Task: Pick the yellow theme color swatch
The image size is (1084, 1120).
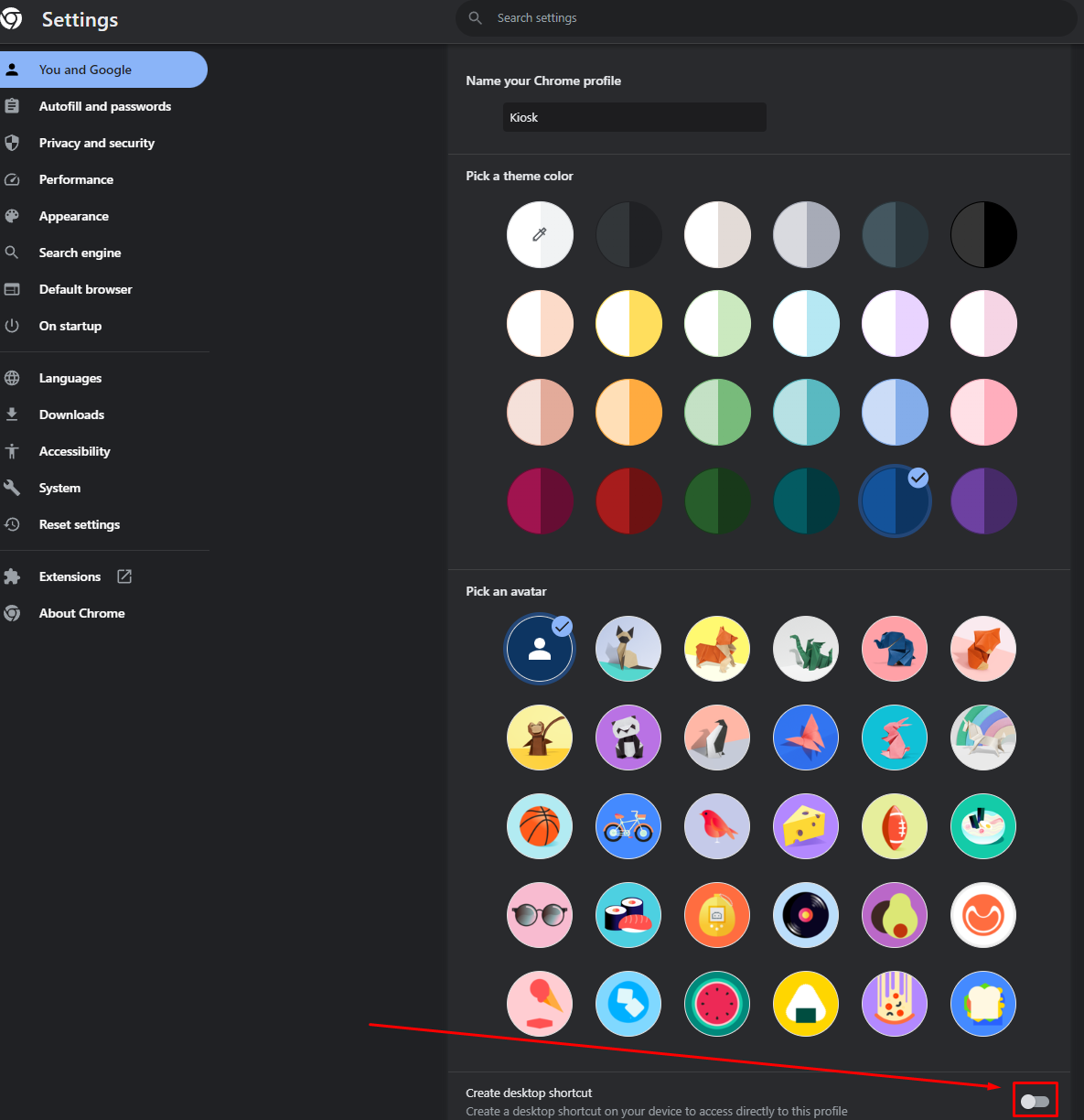Action: [x=629, y=324]
